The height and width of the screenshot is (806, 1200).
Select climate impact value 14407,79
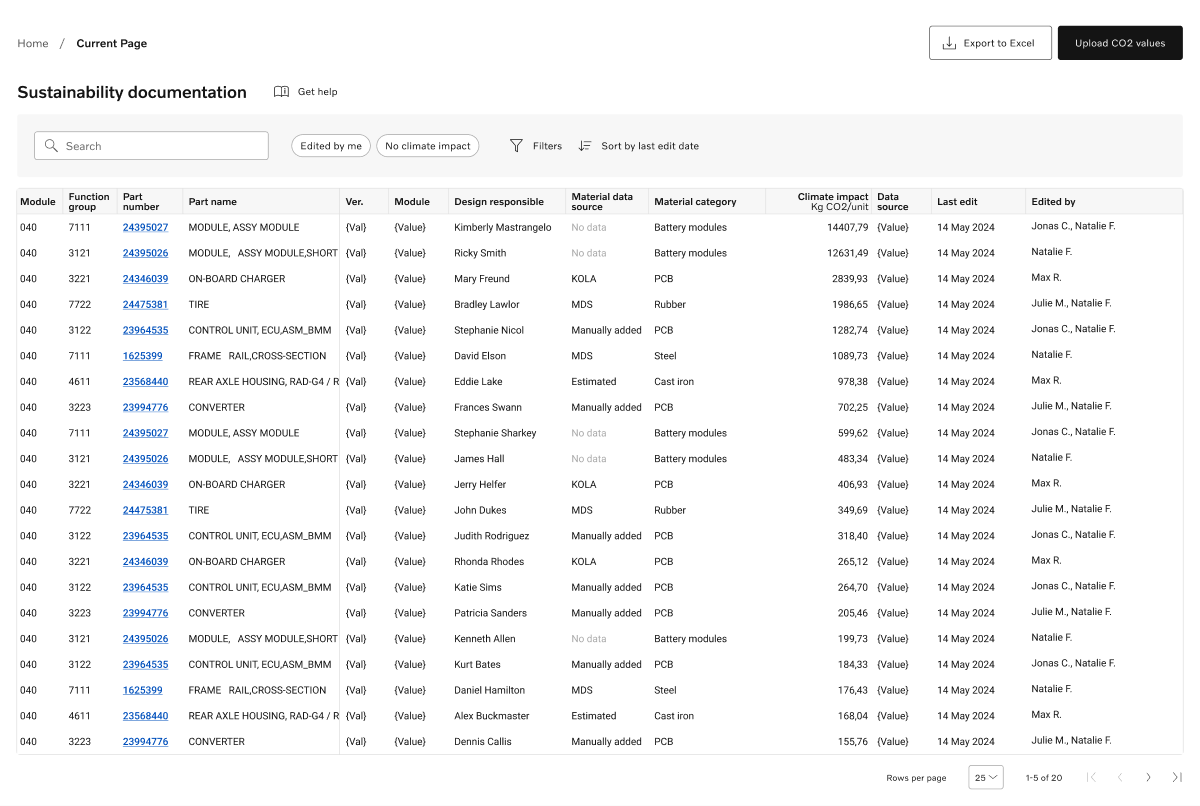[847, 227]
